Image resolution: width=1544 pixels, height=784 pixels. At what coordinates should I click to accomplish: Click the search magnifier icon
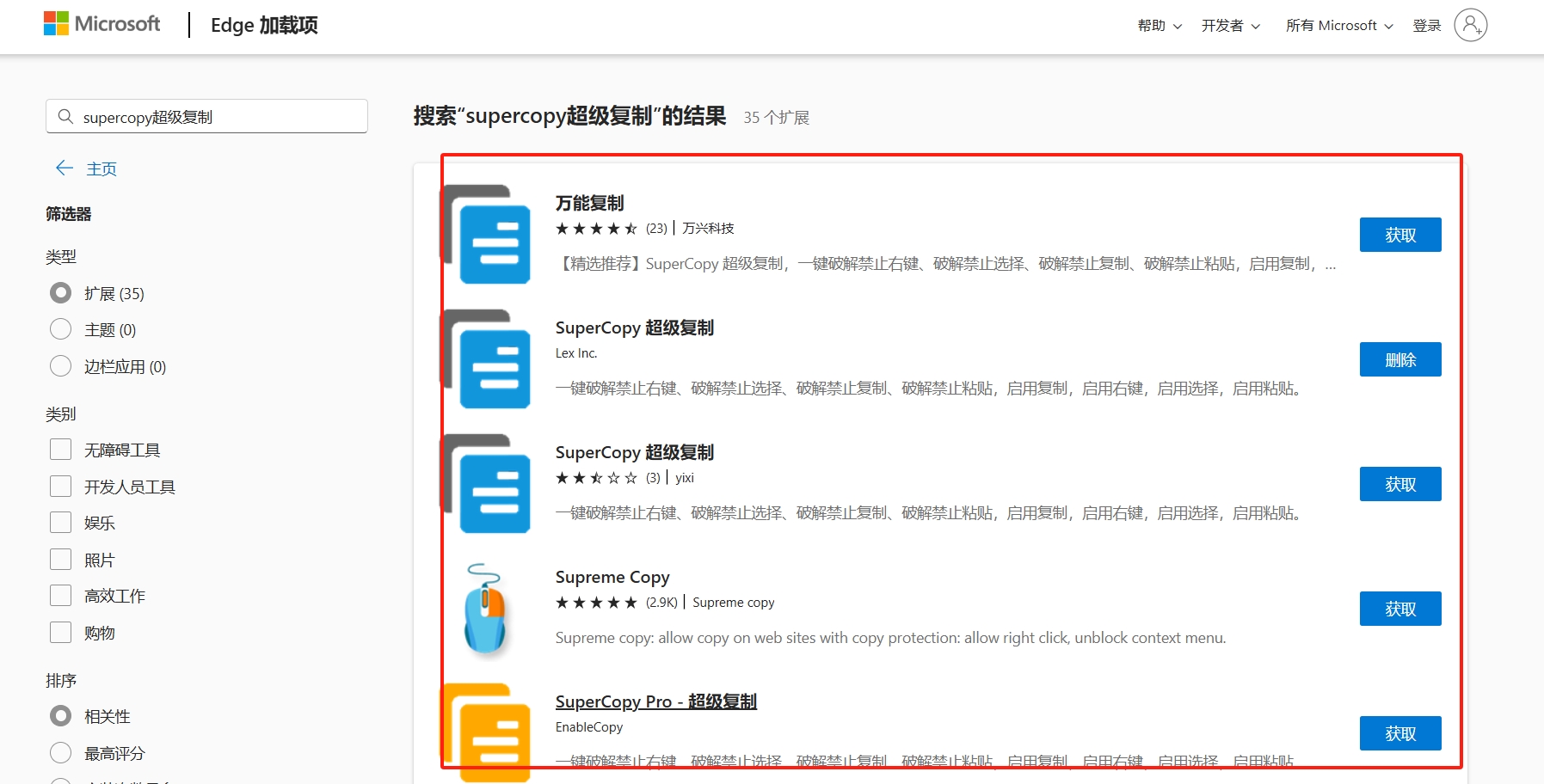65,116
